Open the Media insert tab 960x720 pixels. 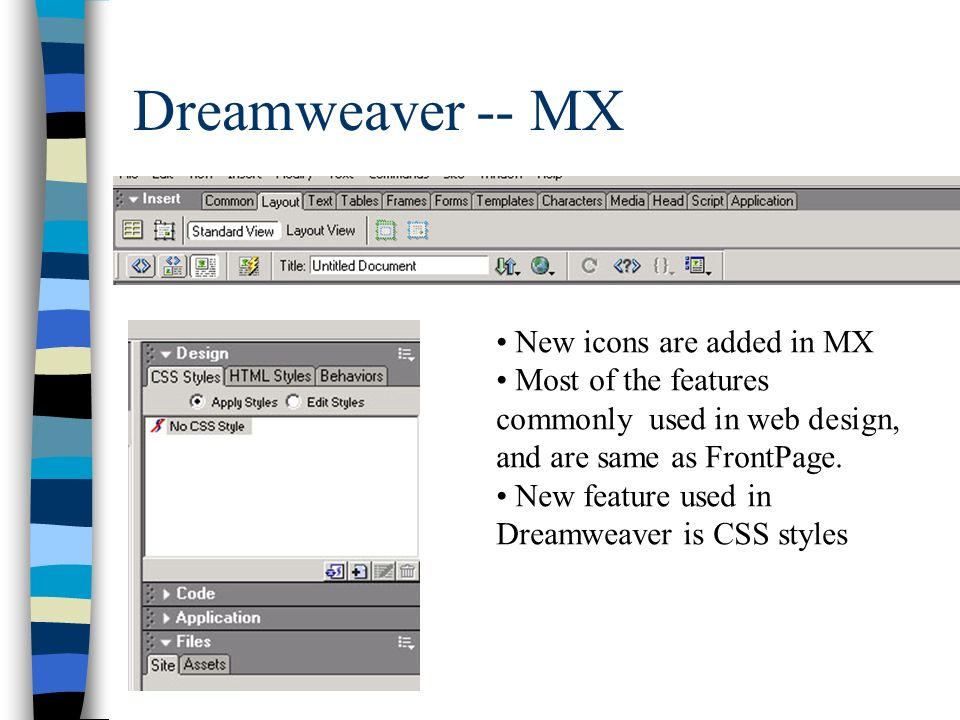pyautogui.click(x=628, y=201)
